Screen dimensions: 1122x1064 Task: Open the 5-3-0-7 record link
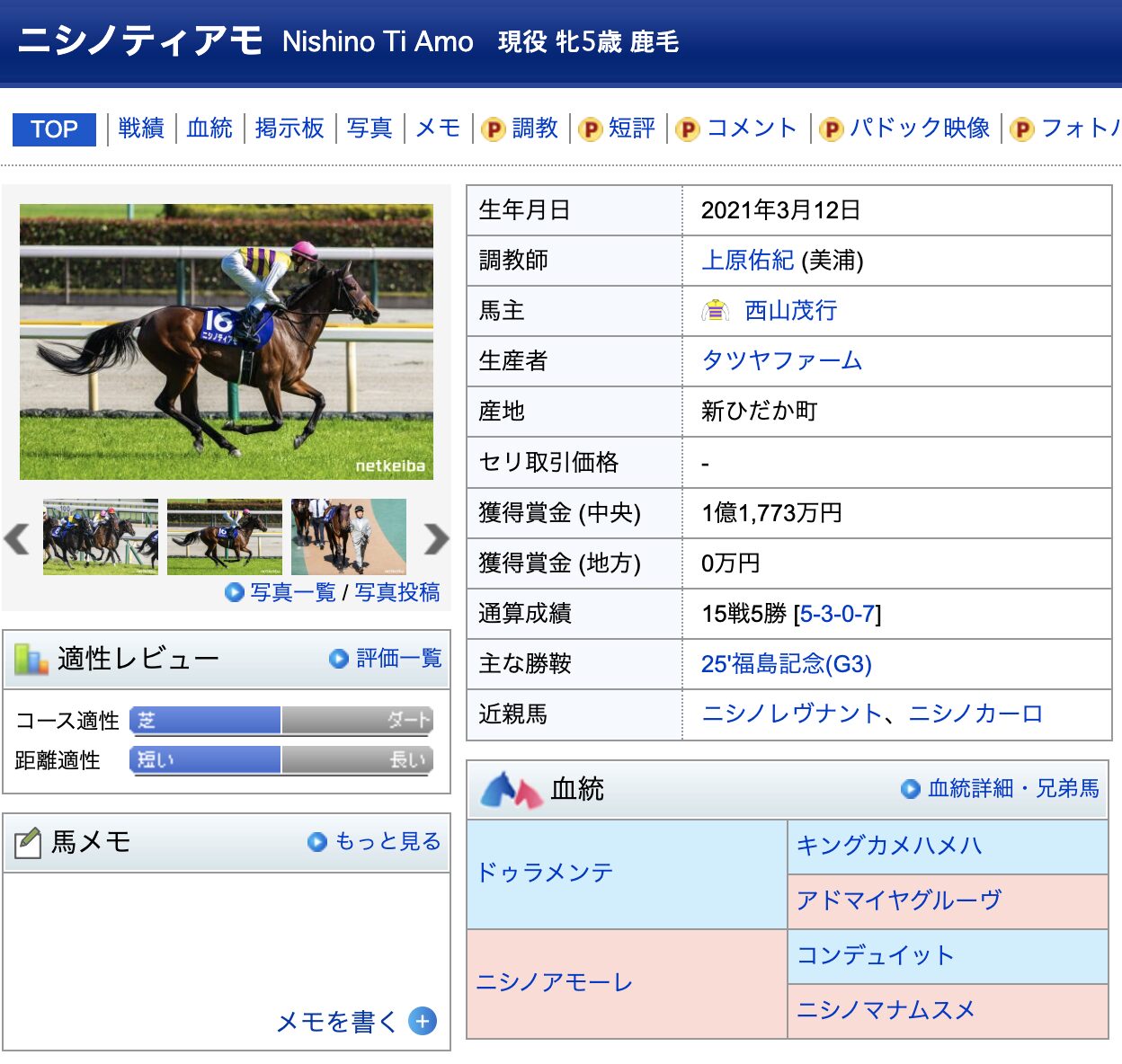[x=837, y=614]
